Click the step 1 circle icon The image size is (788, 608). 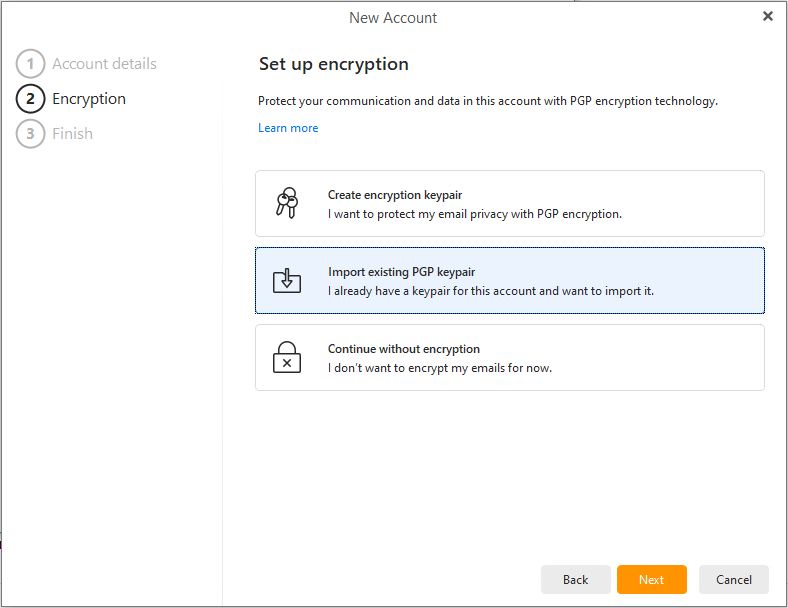click(x=30, y=64)
